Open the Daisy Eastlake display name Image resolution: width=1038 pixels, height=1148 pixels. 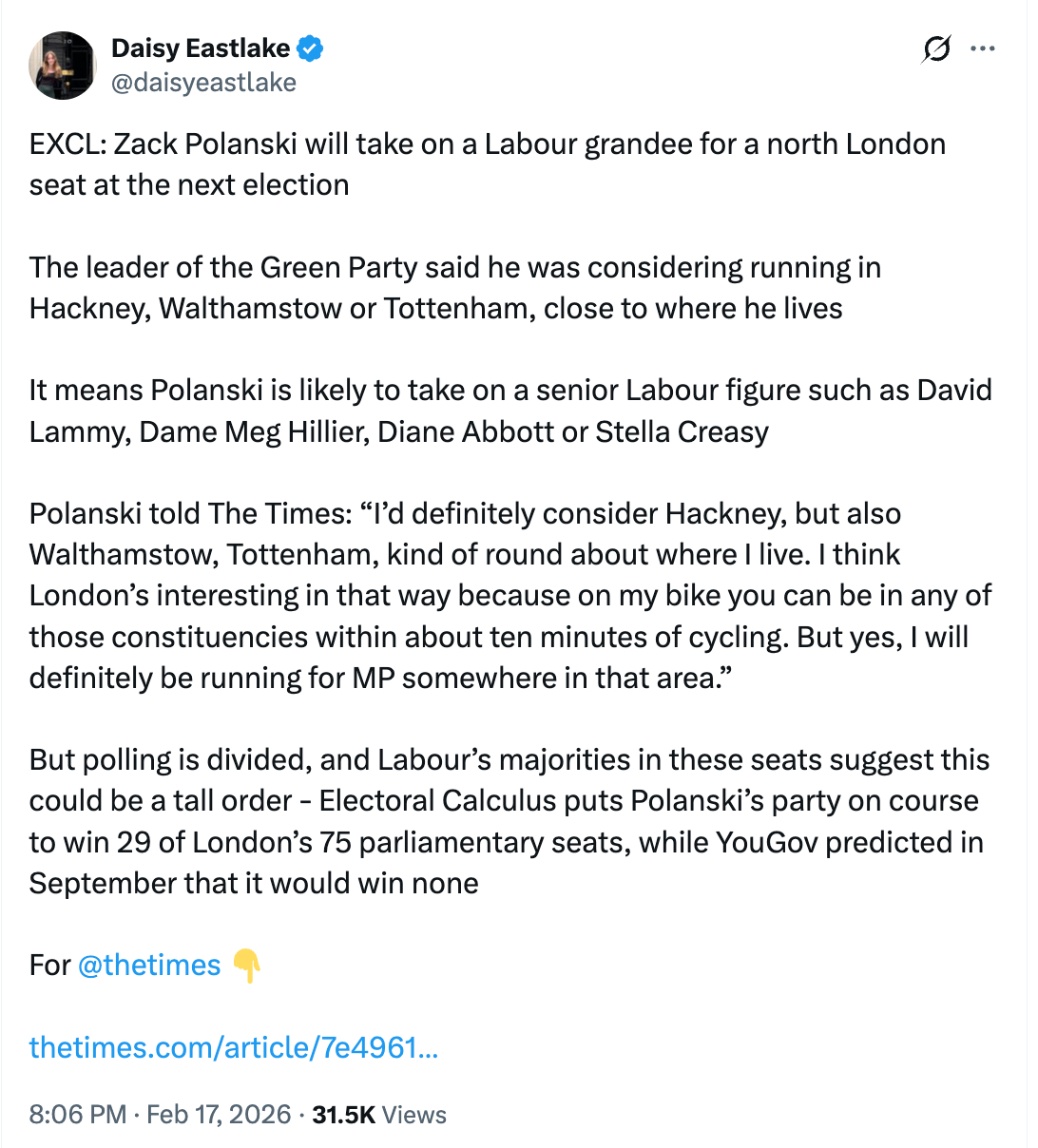(201, 48)
